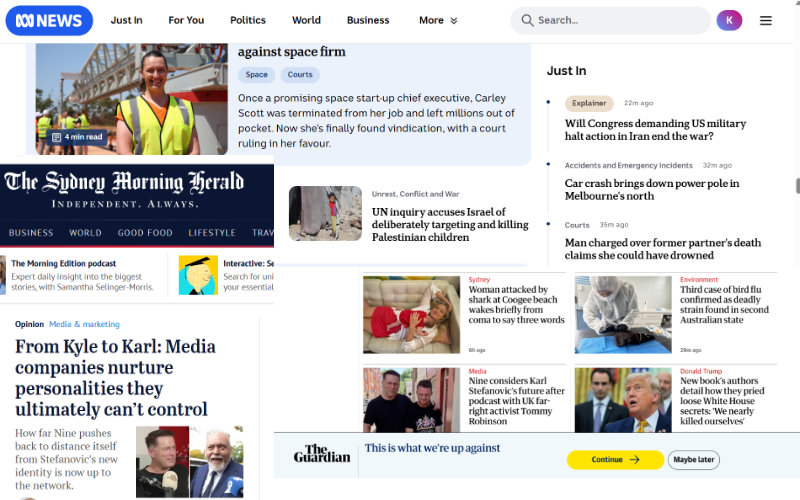Open shark attack Coogee beach headline
The width and height of the screenshot is (800, 500).
coord(516,305)
